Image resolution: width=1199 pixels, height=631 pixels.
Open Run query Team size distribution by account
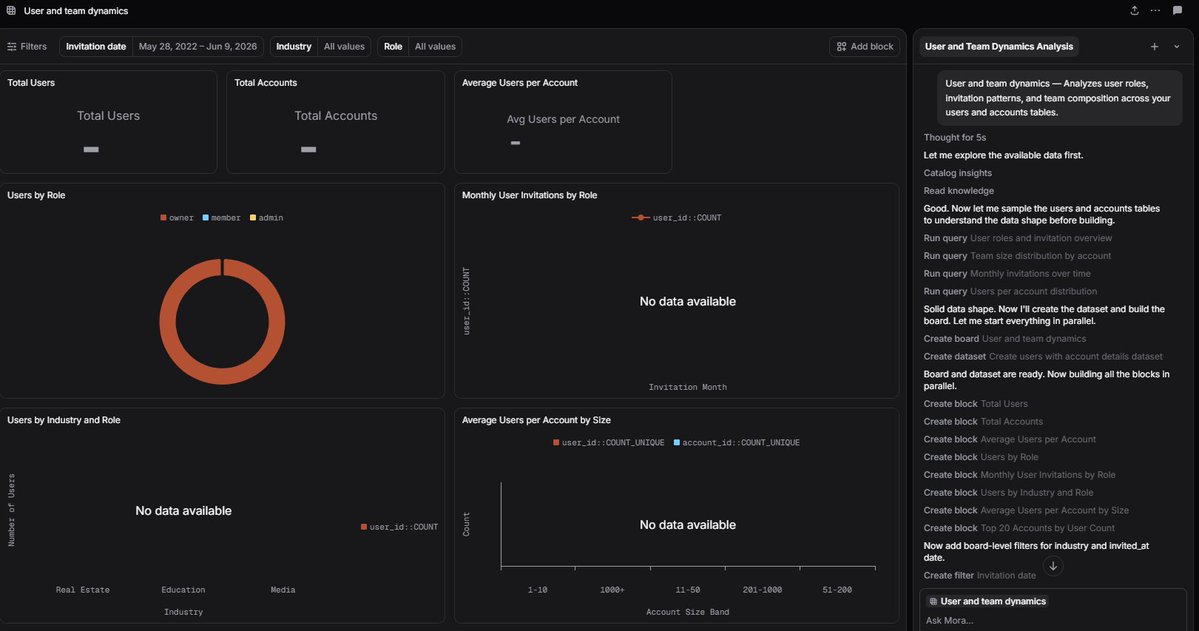point(1017,255)
